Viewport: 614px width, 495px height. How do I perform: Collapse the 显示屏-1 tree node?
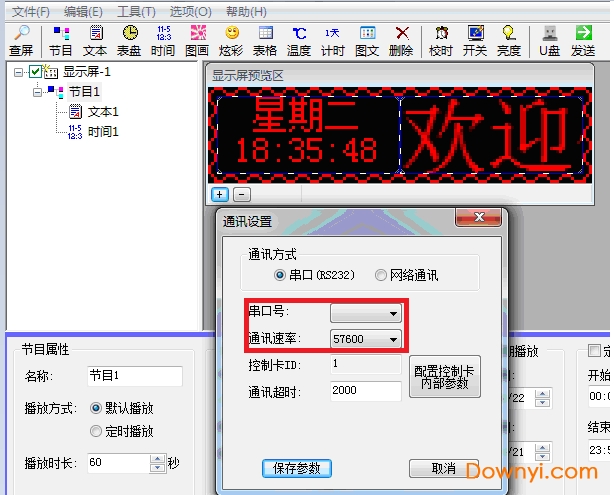point(18,72)
